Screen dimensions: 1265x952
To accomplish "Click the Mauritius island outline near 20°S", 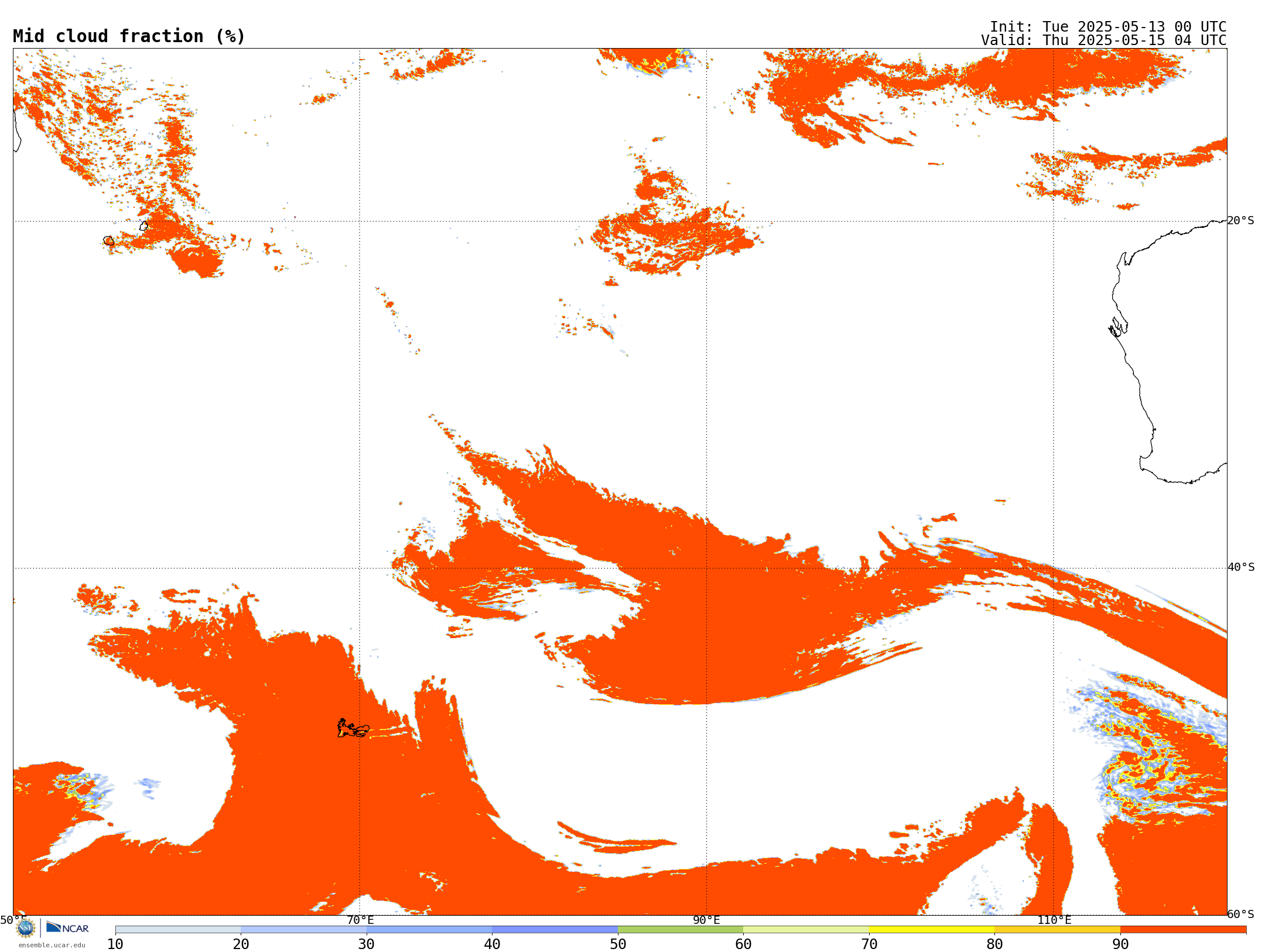I will click(143, 226).
